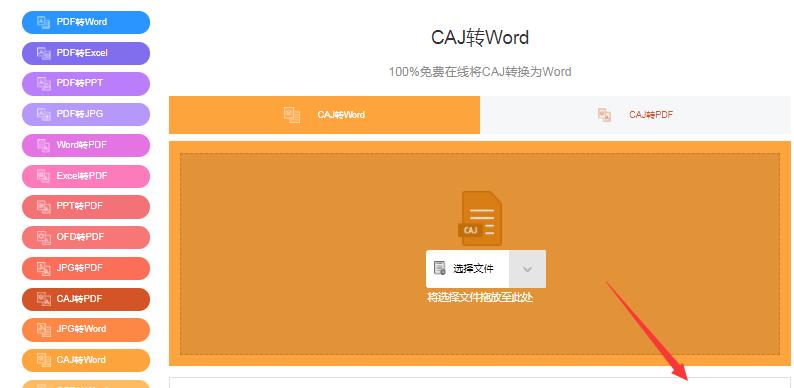
Task: Open the PDF转Word converter in sidebar
Action: 86,22
